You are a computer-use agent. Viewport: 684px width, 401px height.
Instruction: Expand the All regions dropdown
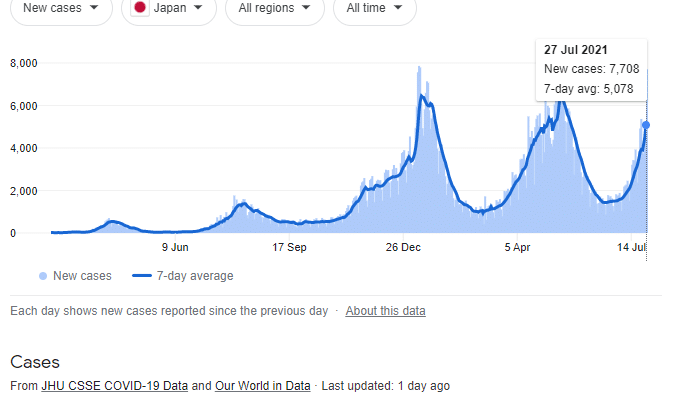(x=273, y=8)
